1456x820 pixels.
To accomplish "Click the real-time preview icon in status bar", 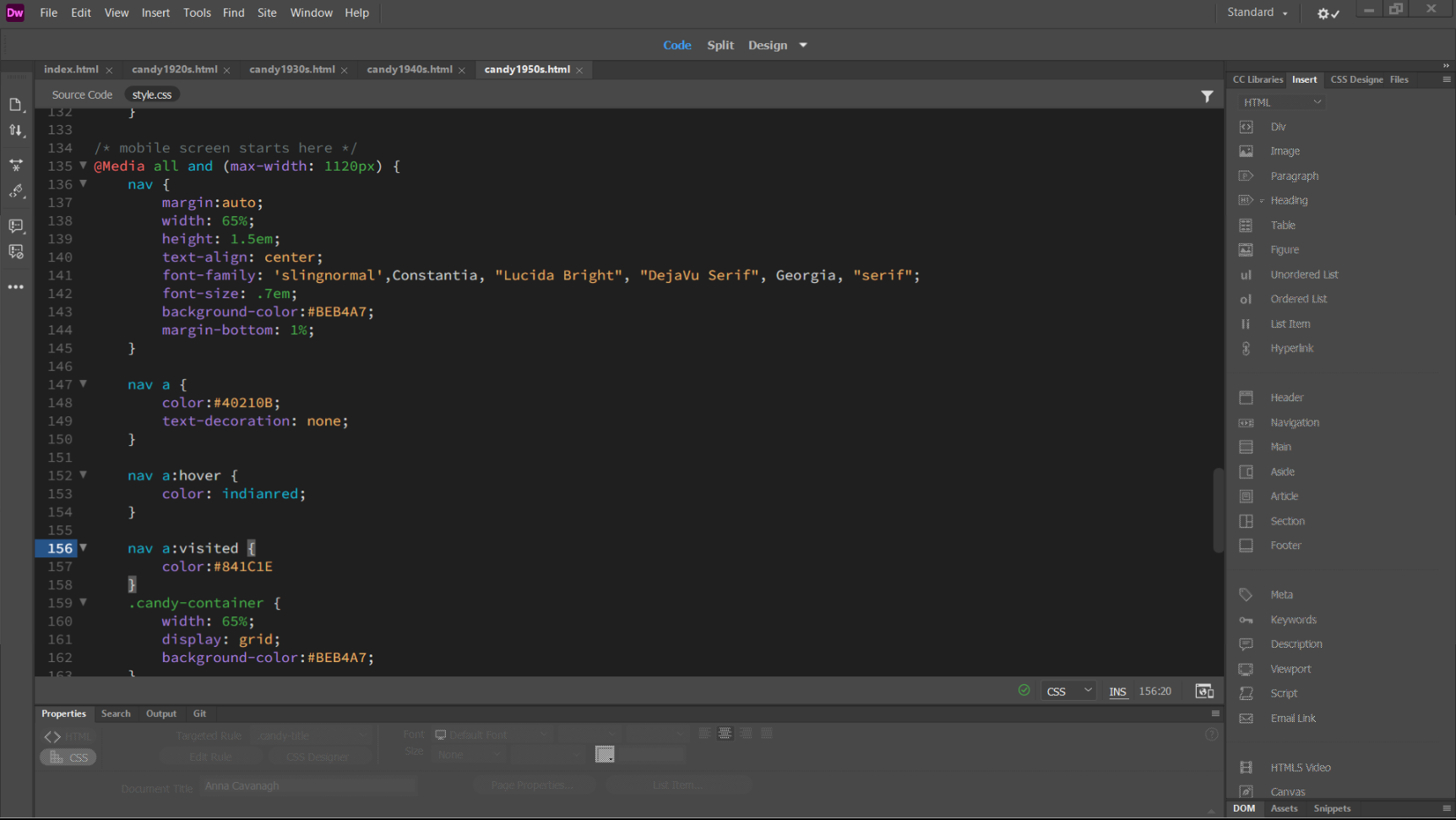I will pyautogui.click(x=1204, y=691).
